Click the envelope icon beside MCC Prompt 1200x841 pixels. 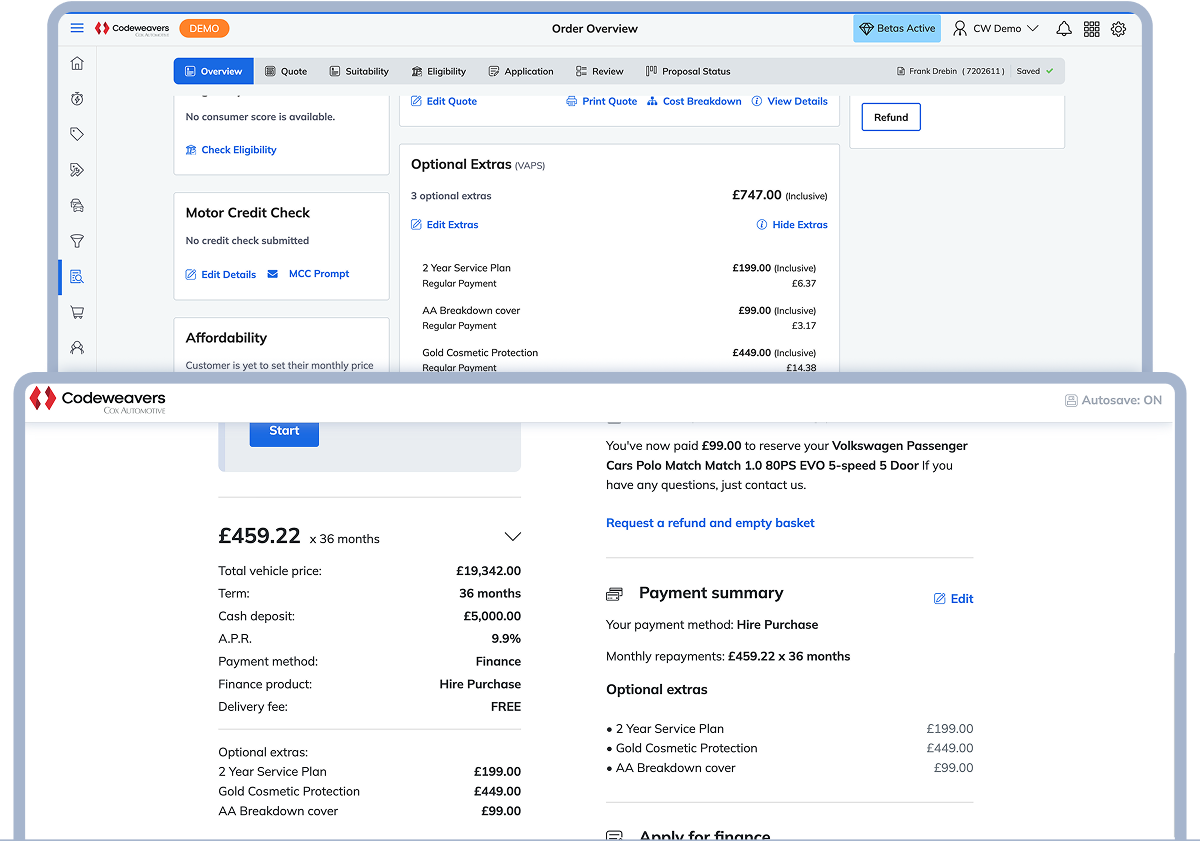[273, 274]
